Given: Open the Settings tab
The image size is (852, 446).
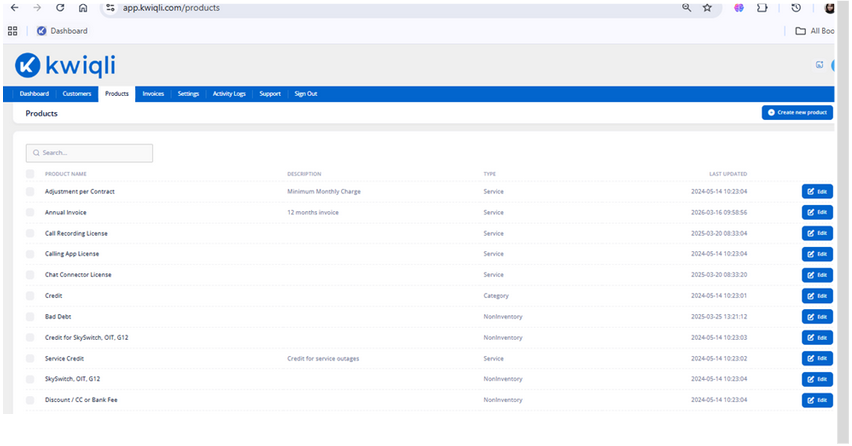Looking at the screenshot, I should (189, 94).
